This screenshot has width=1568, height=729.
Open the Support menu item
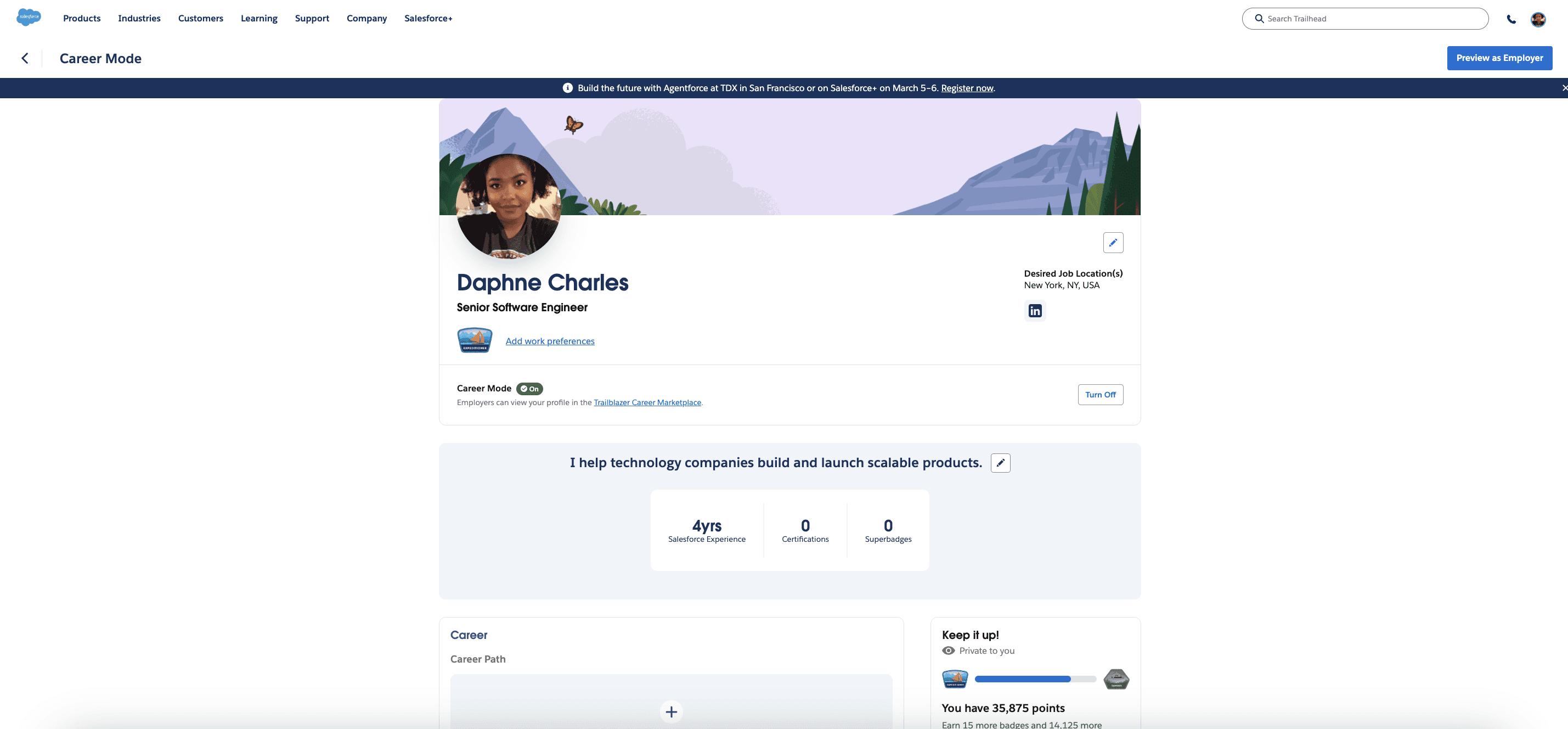click(312, 18)
